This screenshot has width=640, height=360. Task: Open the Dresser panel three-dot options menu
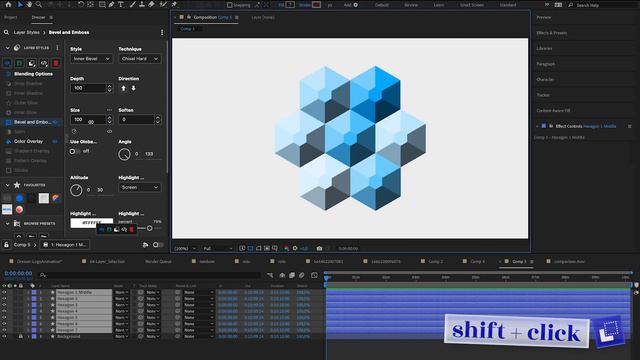[162, 32]
